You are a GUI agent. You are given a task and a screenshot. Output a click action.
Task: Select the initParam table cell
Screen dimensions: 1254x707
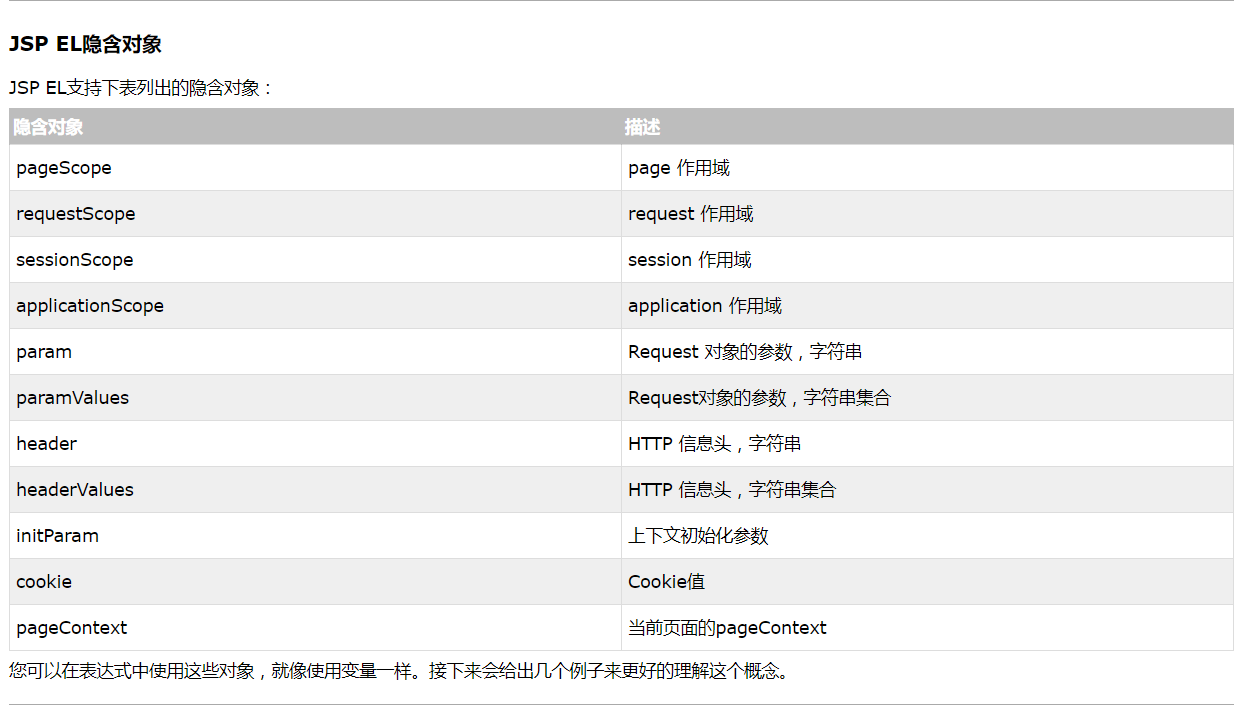[x=58, y=536]
